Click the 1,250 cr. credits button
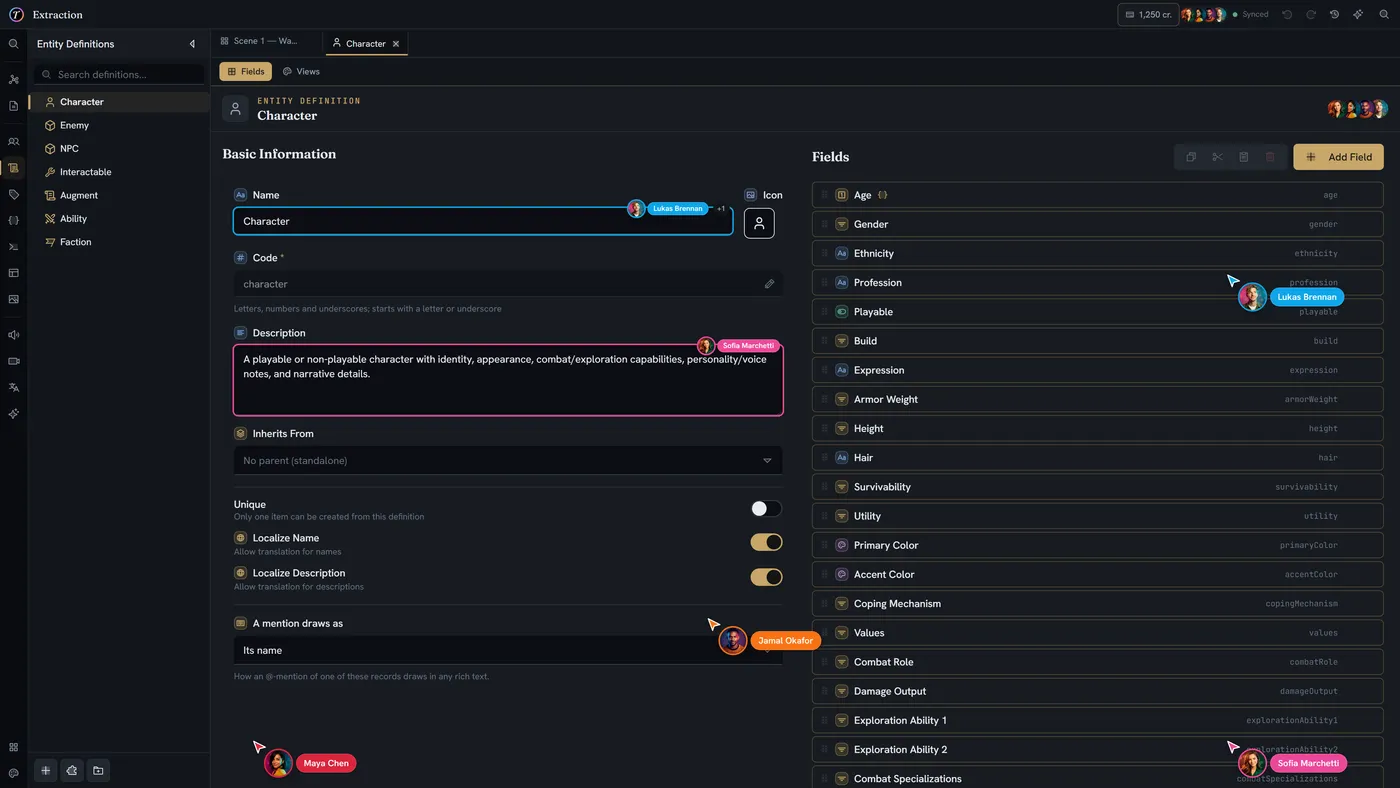 tap(1148, 15)
